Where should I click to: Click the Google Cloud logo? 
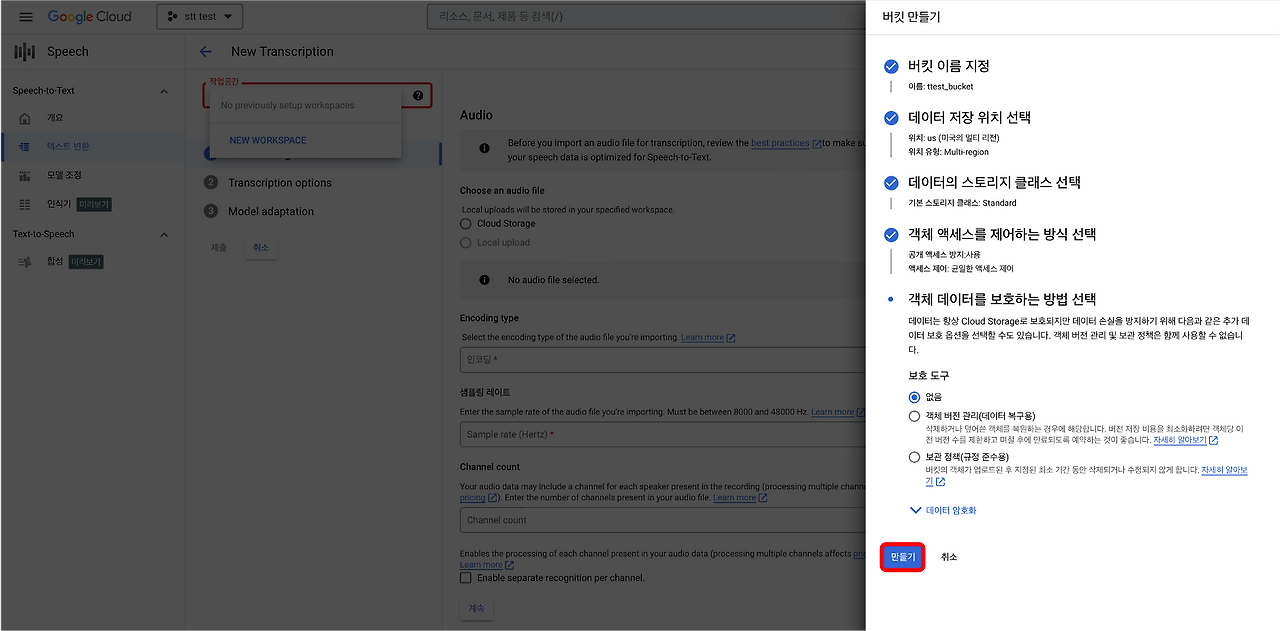[88, 16]
